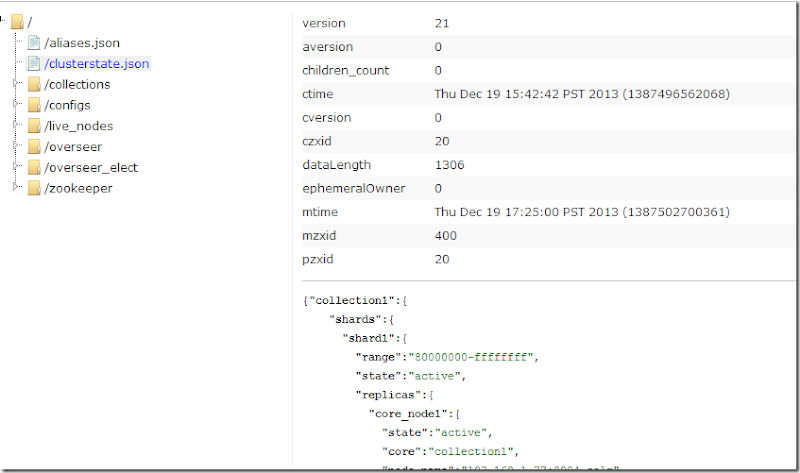Click the /live_nodes folder icon
Image resolution: width=800 pixels, height=473 pixels.
[x=35, y=126]
